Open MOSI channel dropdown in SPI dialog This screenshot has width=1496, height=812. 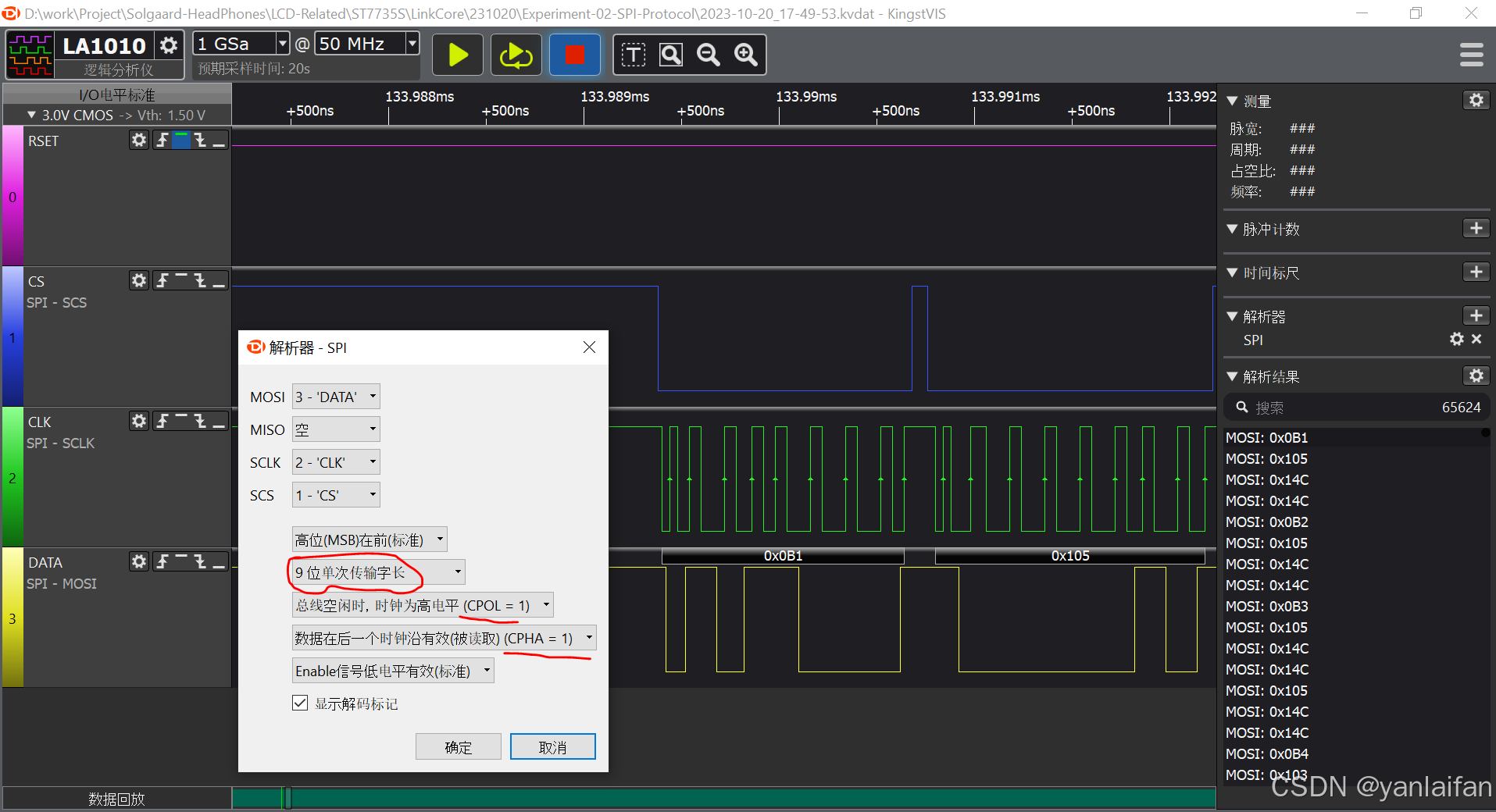pos(336,397)
